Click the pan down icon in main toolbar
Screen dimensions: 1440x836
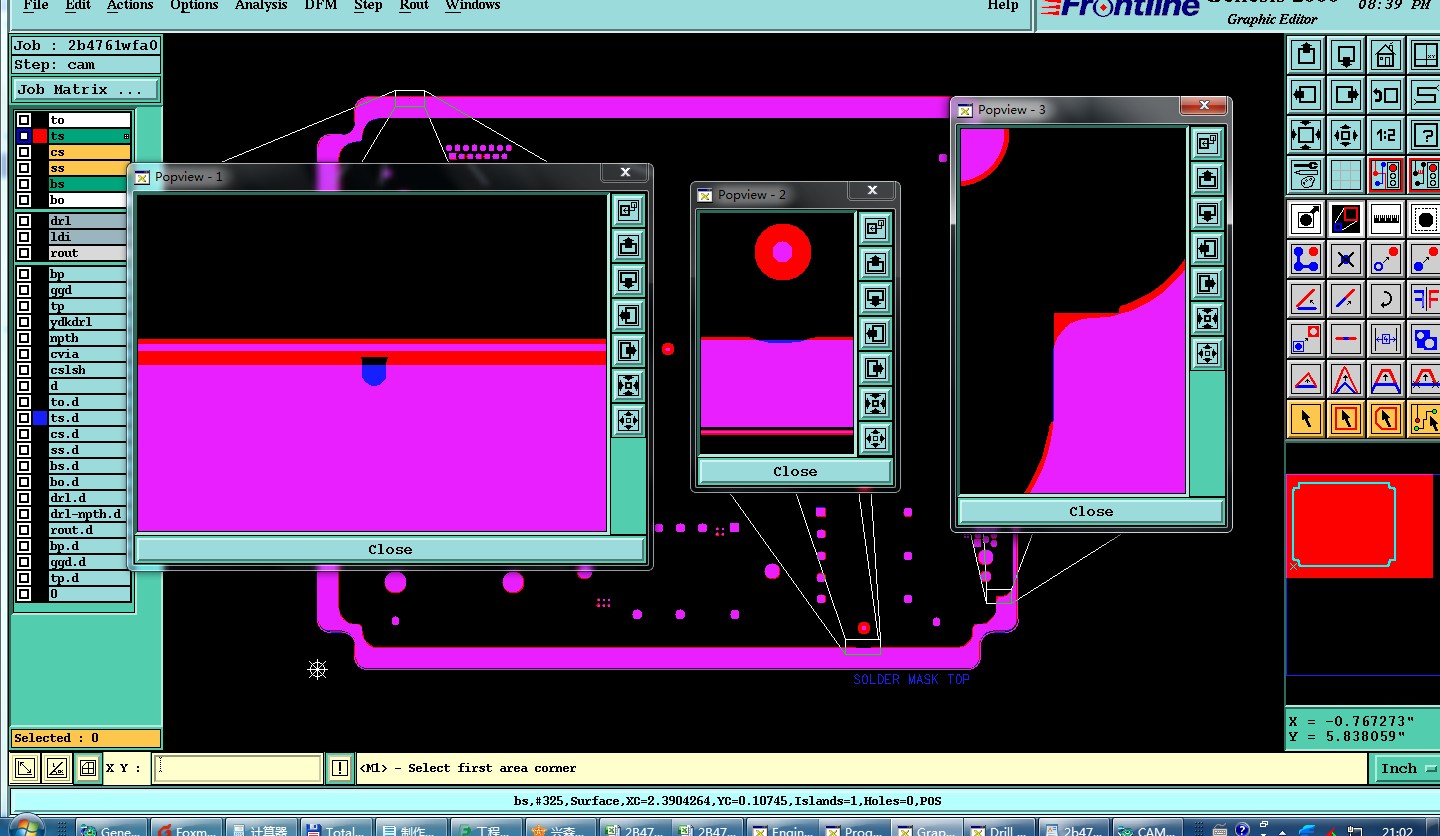(1346, 54)
